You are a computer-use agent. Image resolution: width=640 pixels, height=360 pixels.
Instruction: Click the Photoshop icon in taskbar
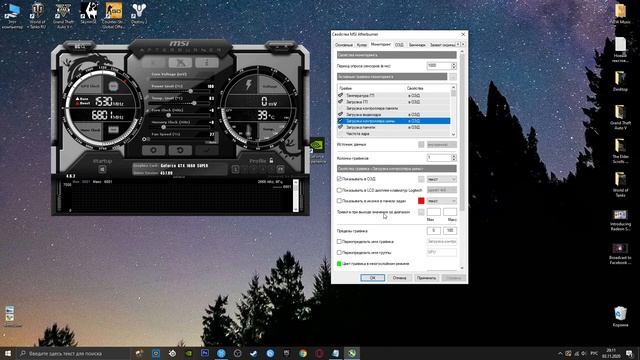point(205,353)
